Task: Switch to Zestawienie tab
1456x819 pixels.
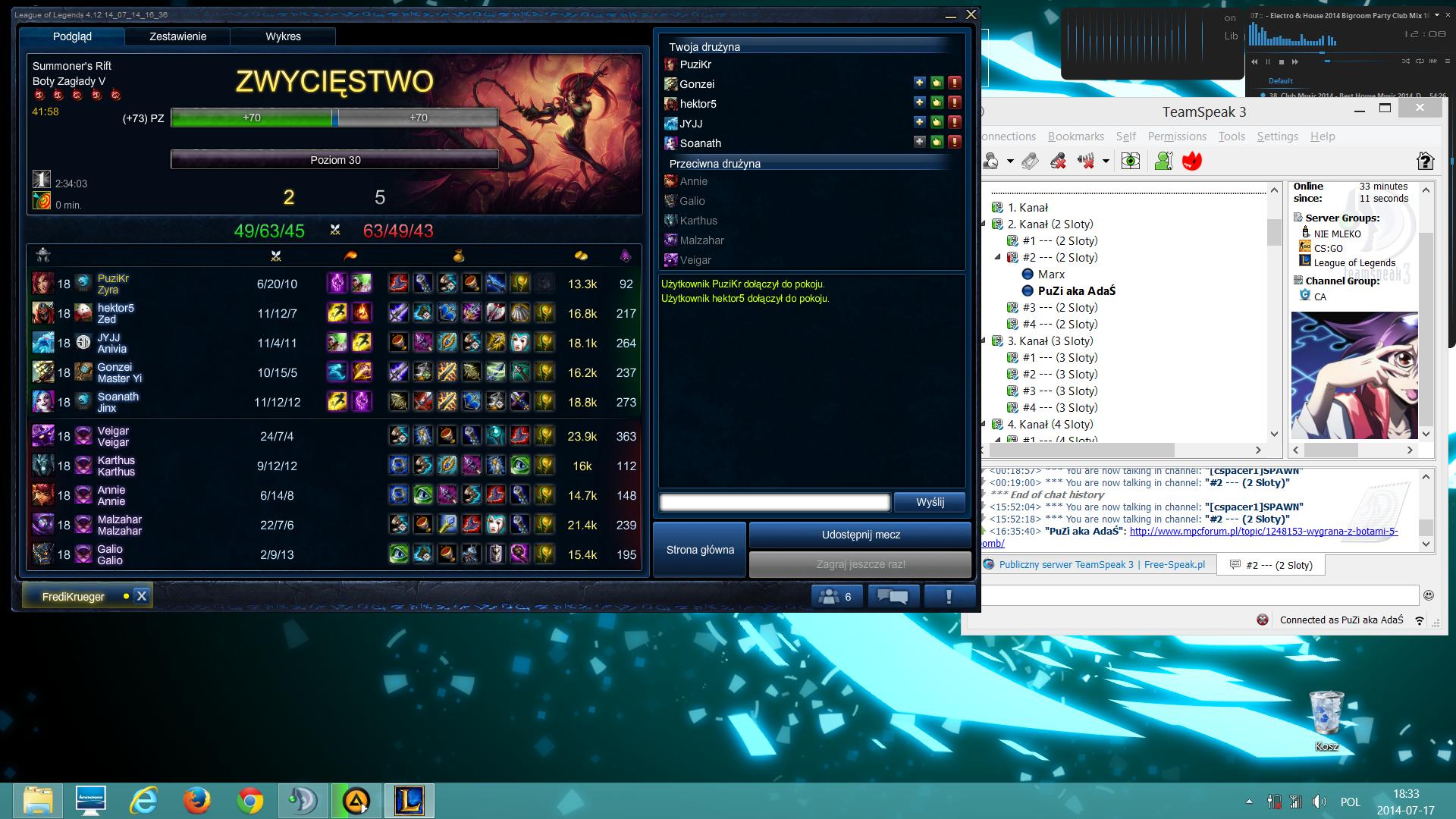Action: pos(177,36)
